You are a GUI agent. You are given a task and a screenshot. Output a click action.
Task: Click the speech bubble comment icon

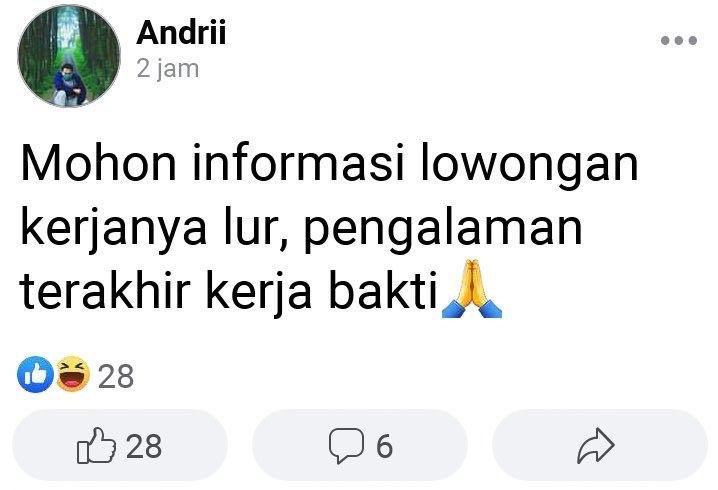point(346,445)
